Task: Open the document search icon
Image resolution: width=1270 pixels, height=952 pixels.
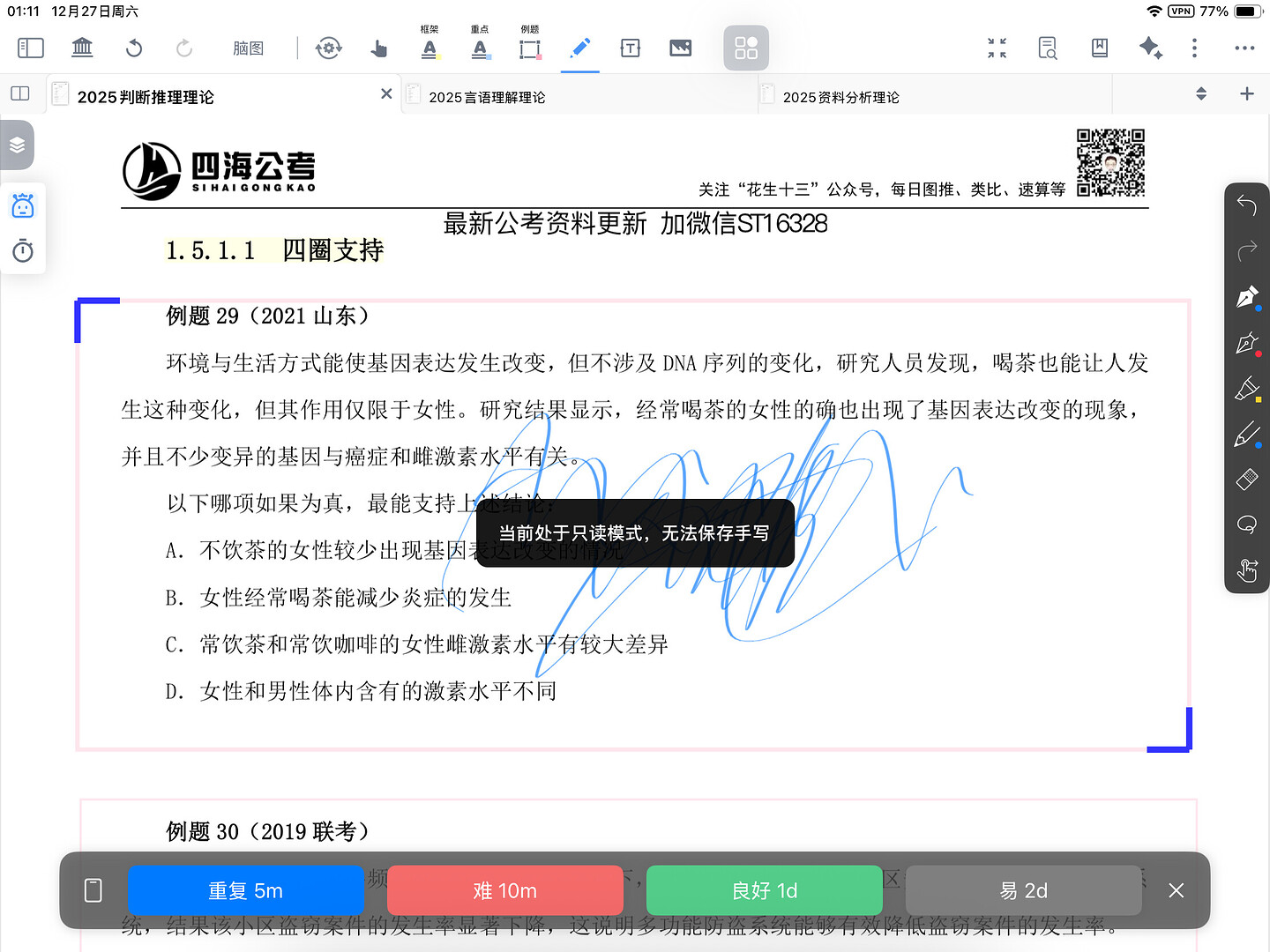Action: point(1048,48)
